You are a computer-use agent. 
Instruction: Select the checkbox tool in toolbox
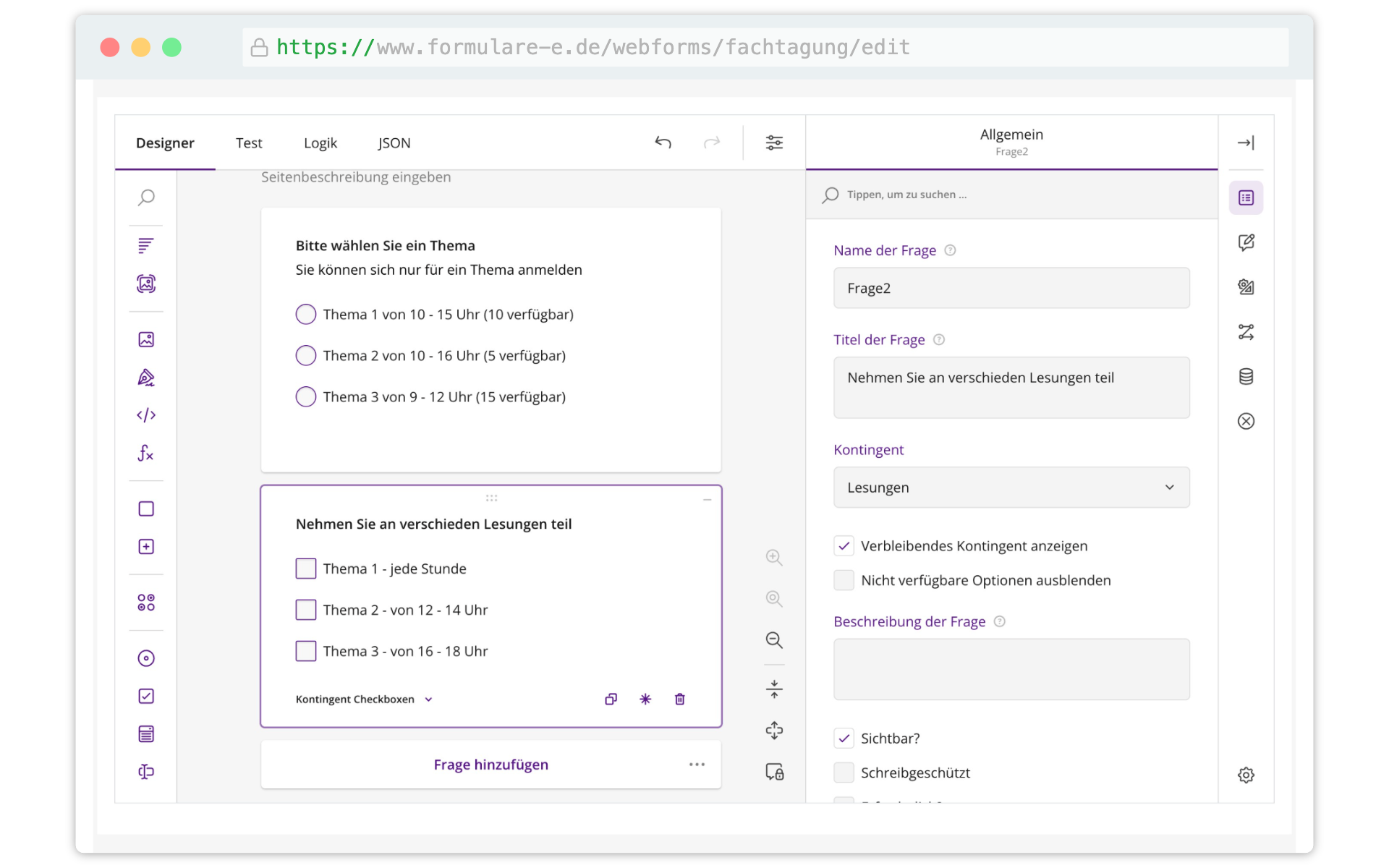[x=146, y=696]
